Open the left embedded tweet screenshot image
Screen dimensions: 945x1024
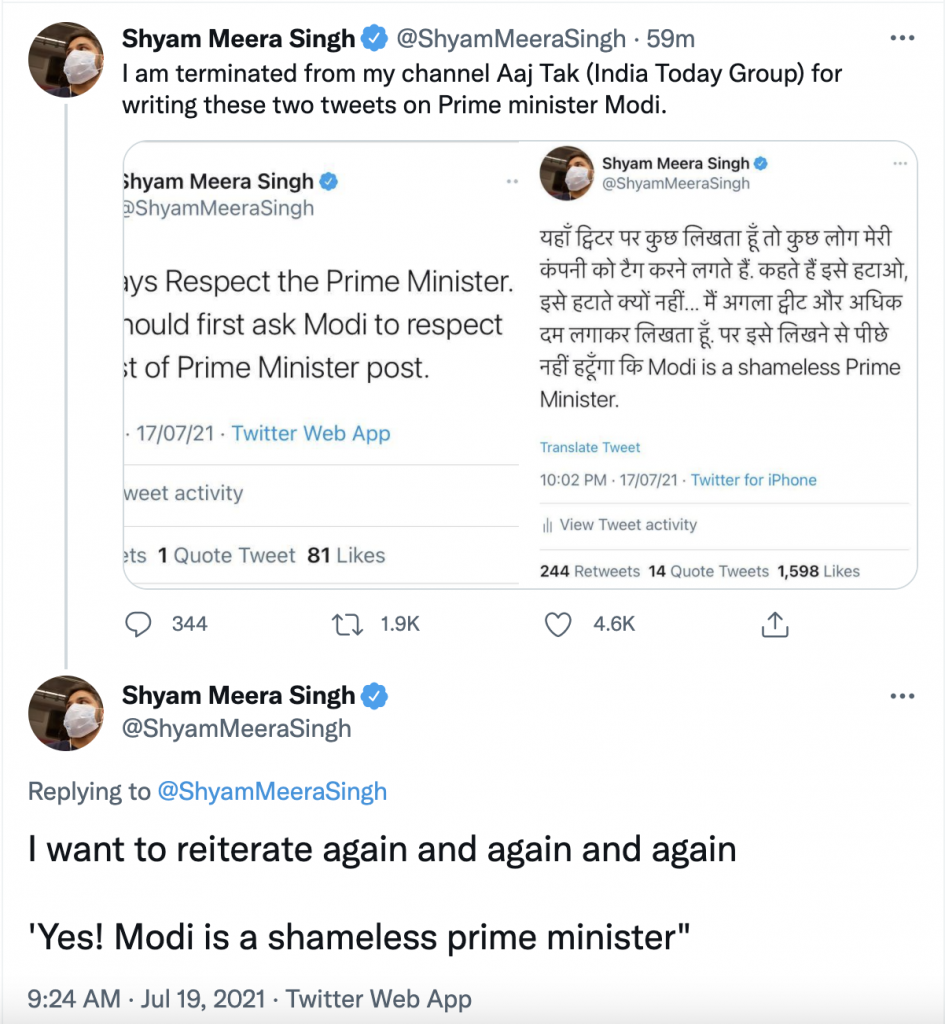(320, 364)
